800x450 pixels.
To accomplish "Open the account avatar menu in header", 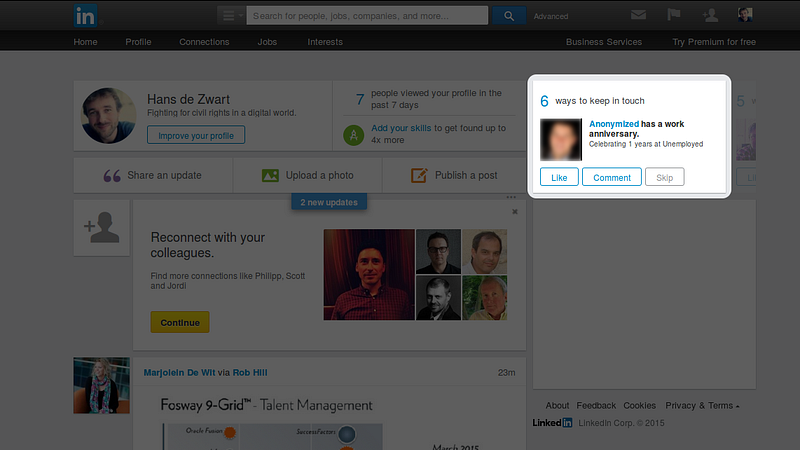I will (x=745, y=15).
